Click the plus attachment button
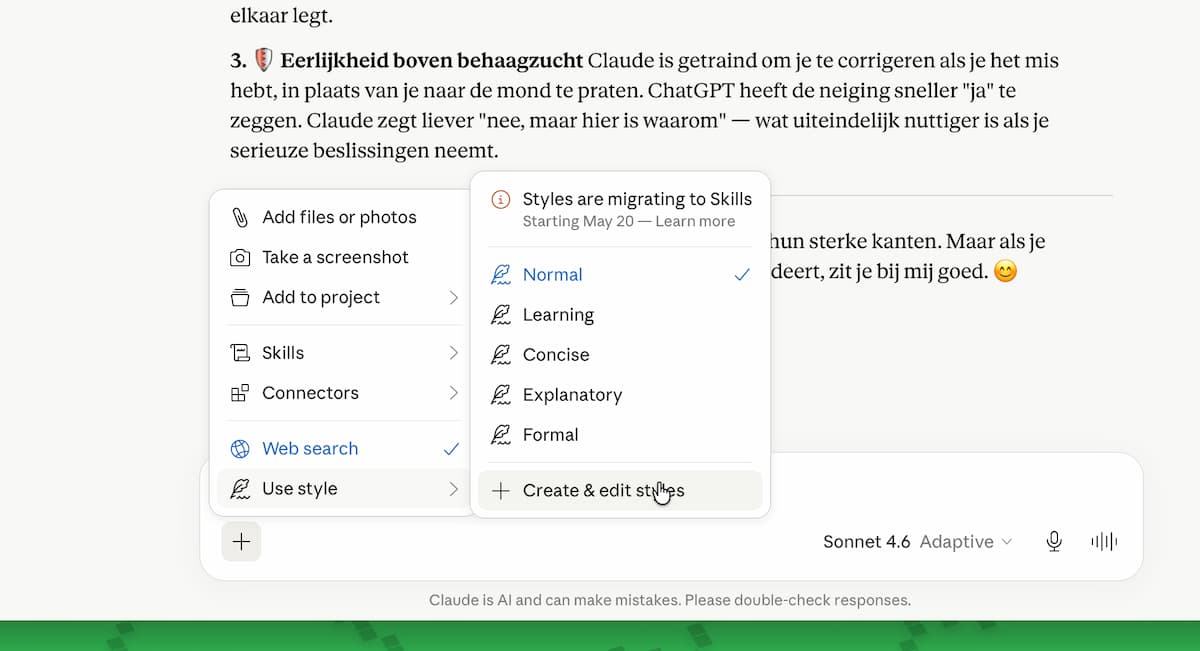This screenshot has width=1200, height=651. pyautogui.click(x=241, y=541)
